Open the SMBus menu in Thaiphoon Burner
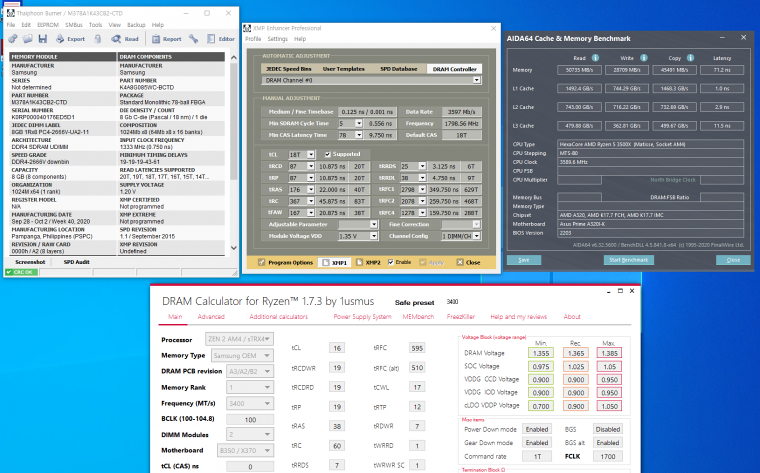This screenshot has height=473, width=760. pos(74,25)
